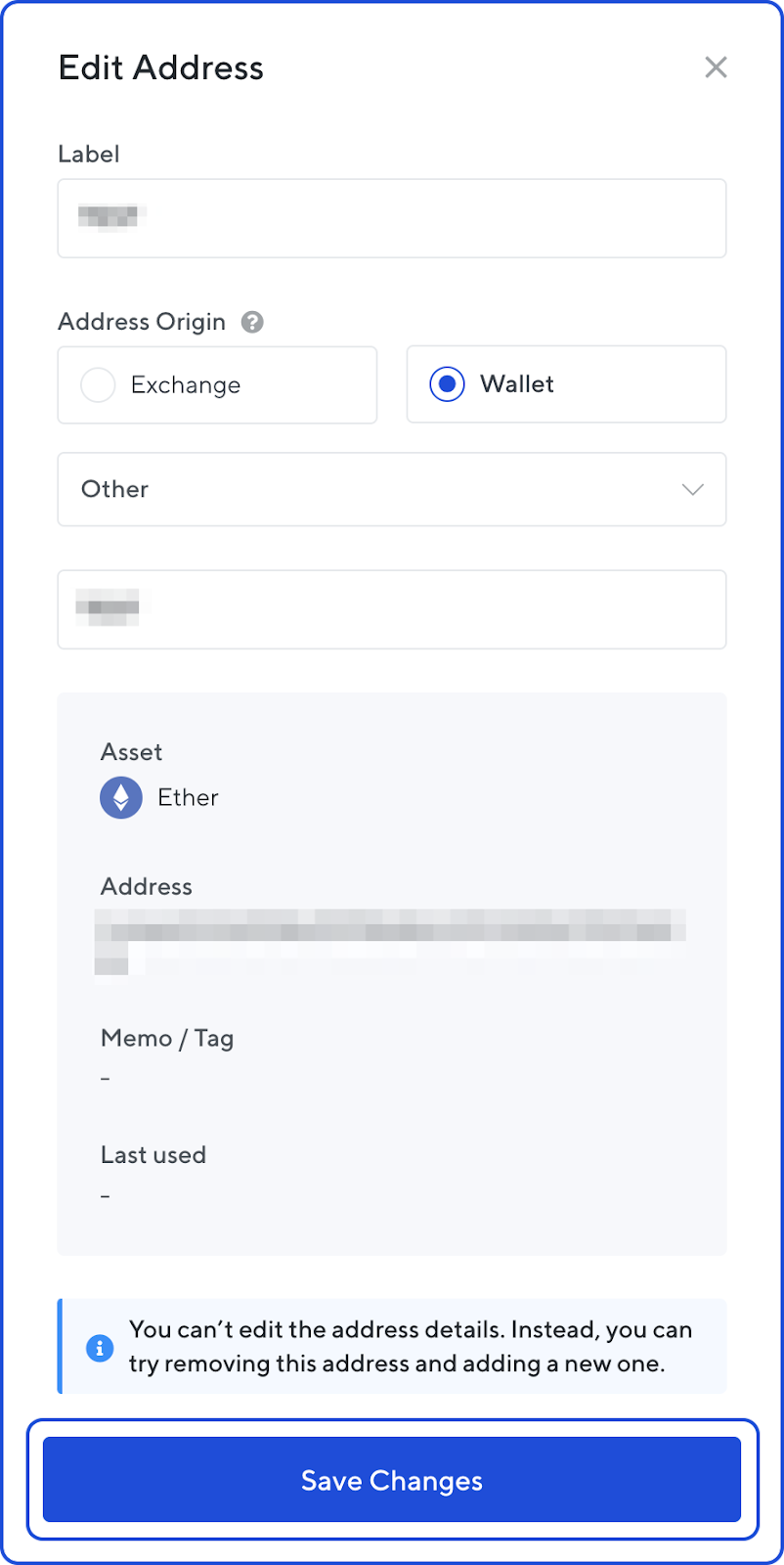The width and height of the screenshot is (784, 1565).
Task: Click the Ethereum diamond logo under Asset
Action: [x=120, y=797]
